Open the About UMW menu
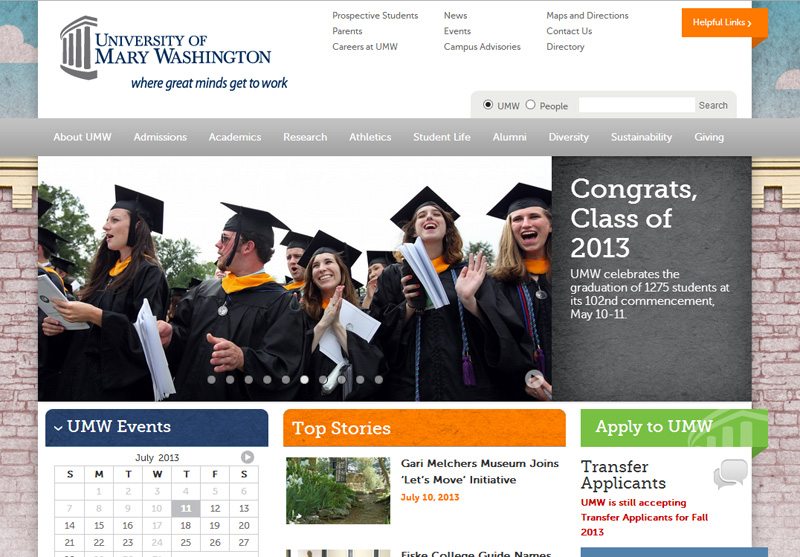The height and width of the screenshot is (557, 800). pyautogui.click(x=82, y=137)
